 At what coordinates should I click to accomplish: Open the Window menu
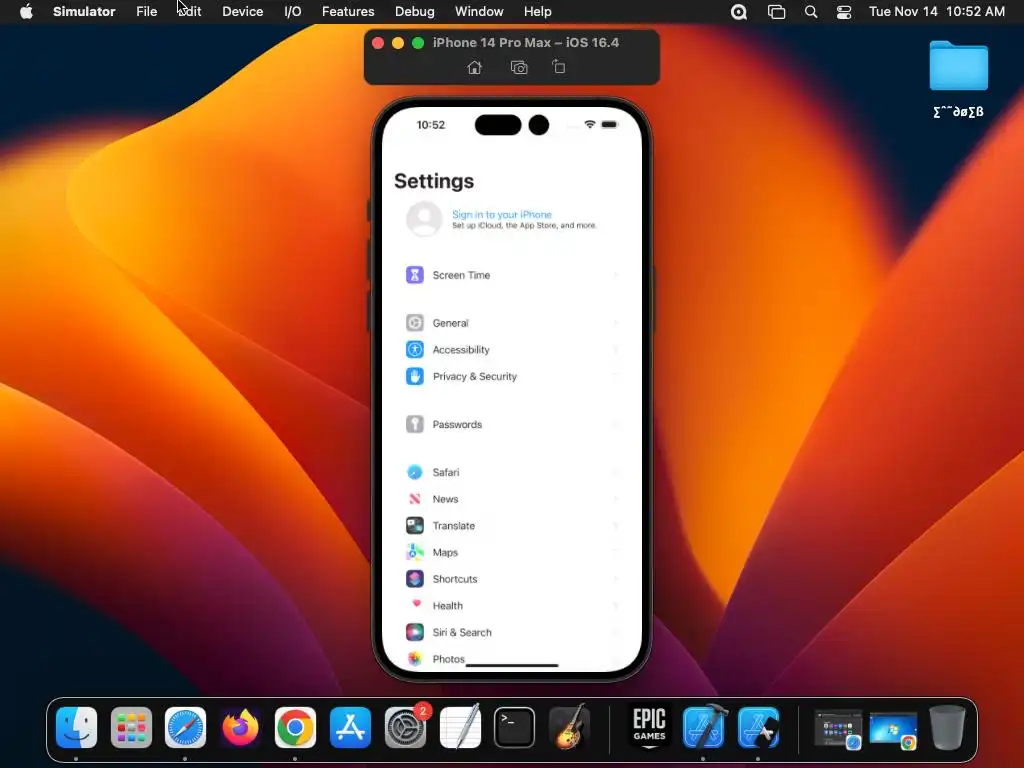(479, 11)
